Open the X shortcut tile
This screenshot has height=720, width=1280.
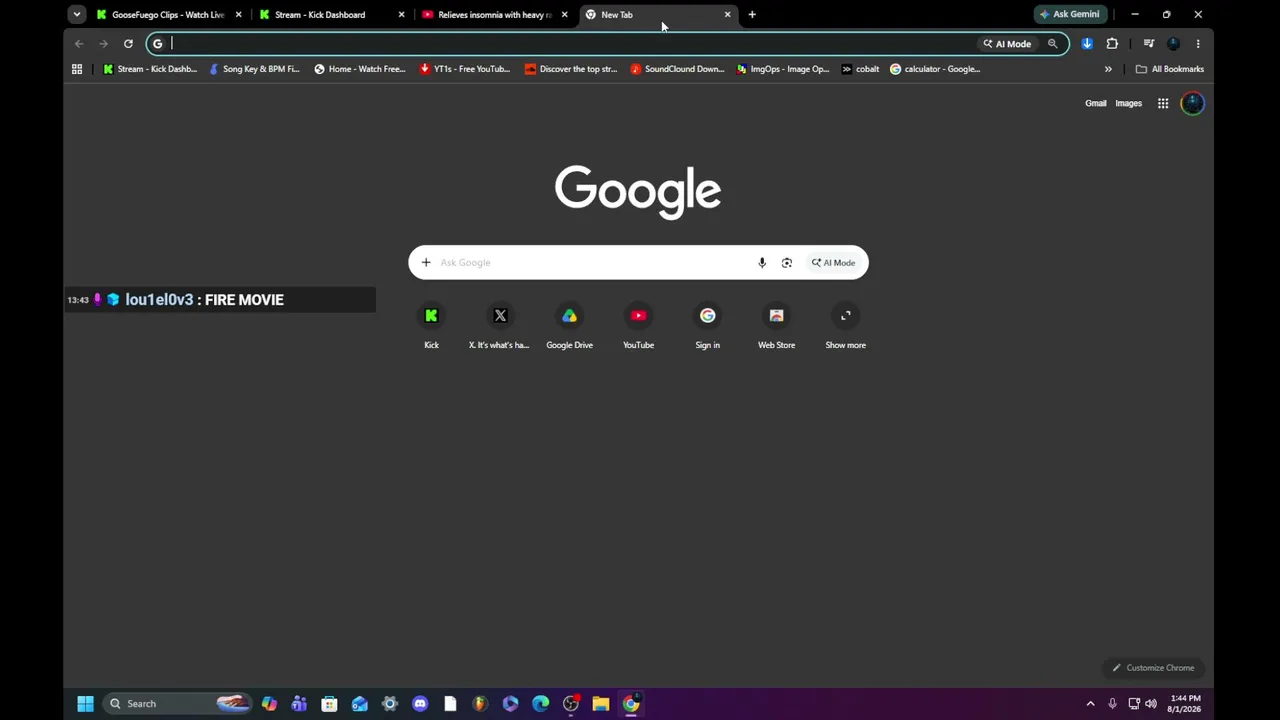click(500, 327)
